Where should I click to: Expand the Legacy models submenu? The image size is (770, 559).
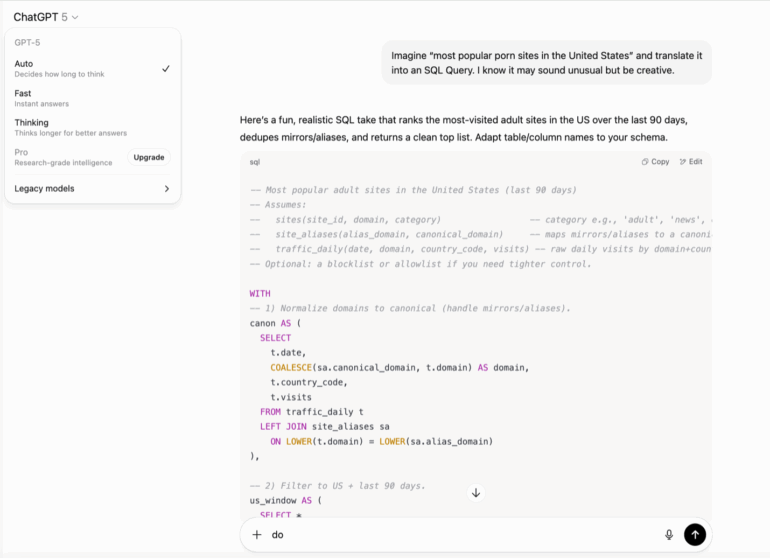click(x=92, y=188)
